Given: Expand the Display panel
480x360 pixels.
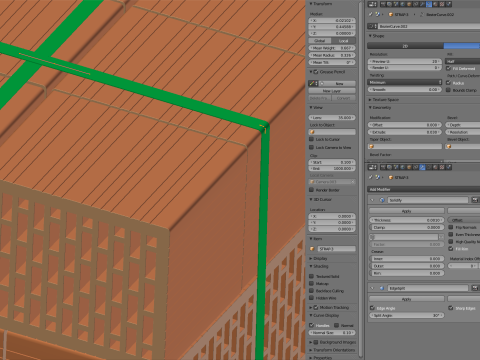Looking at the screenshot, I should 311,258.
